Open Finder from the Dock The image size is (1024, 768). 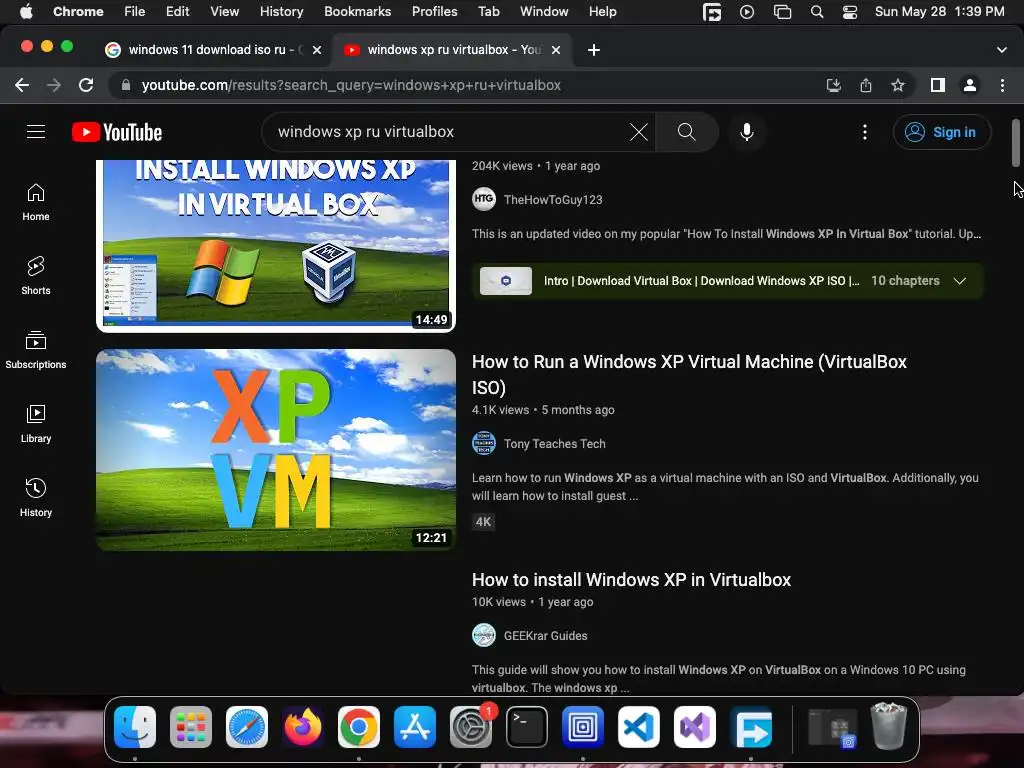click(x=135, y=727)
